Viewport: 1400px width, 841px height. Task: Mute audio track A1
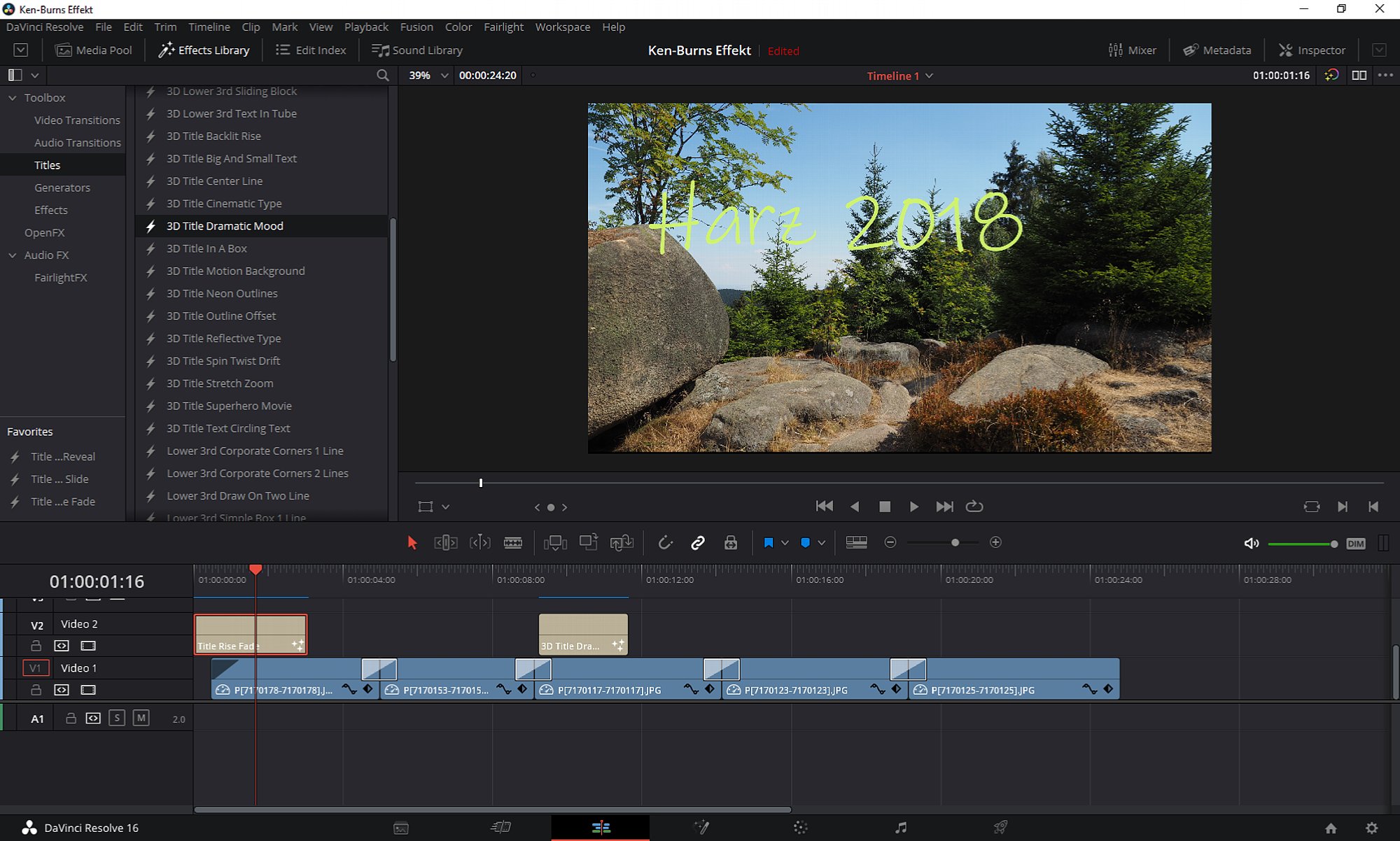click(x=141, y=718)
